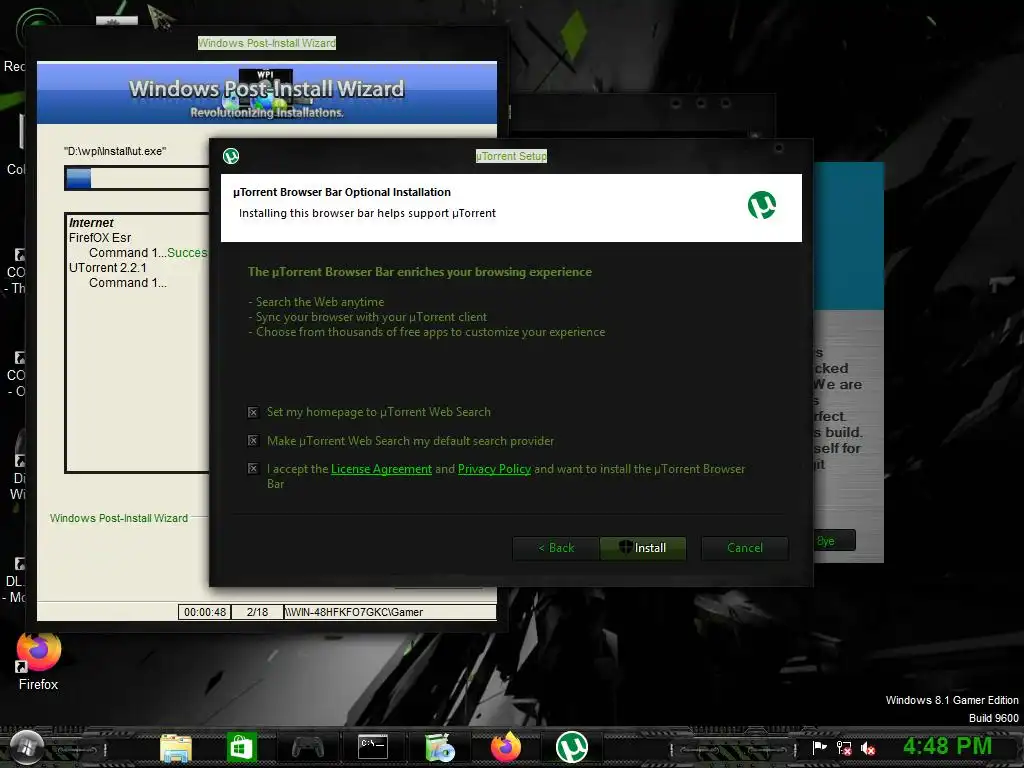
Task: Cancel the µTorrent Setup installation
Action: [744, 548]
